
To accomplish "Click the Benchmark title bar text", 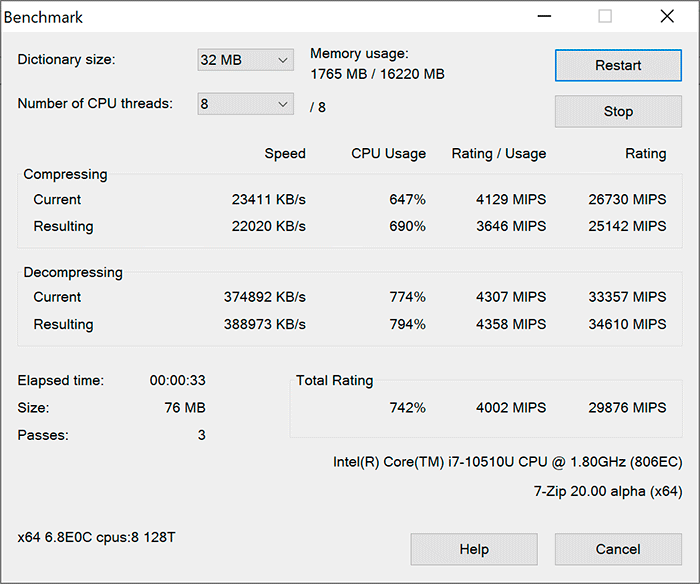I will pyautogui.click(x=44, y=17).
